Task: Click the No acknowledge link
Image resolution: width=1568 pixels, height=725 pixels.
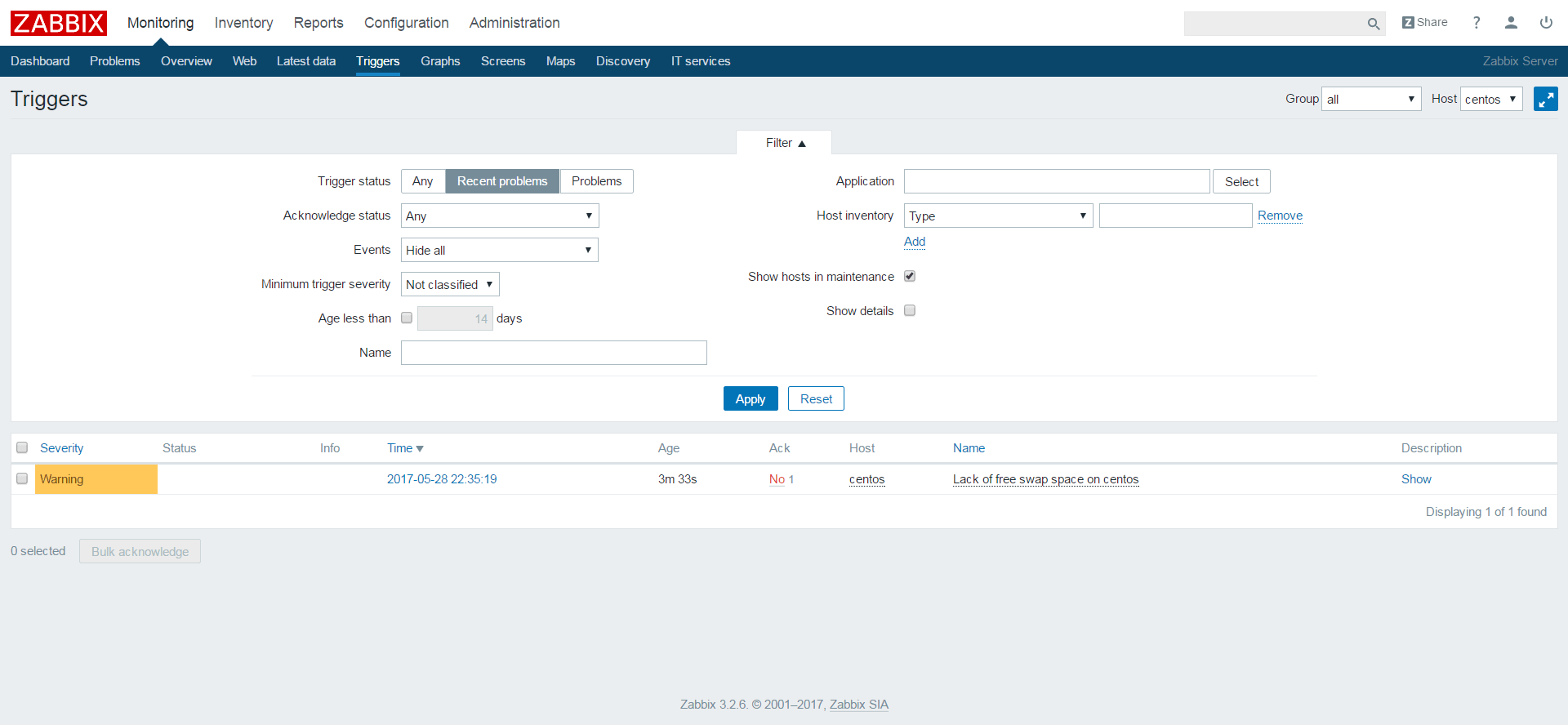Action: pyautogui.click(x=777, y=479)
